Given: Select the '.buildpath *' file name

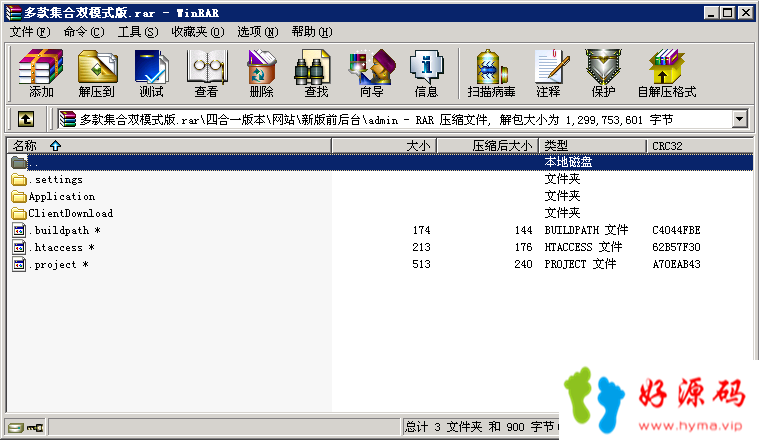Looking at the screenshot, I should (64, 230).
